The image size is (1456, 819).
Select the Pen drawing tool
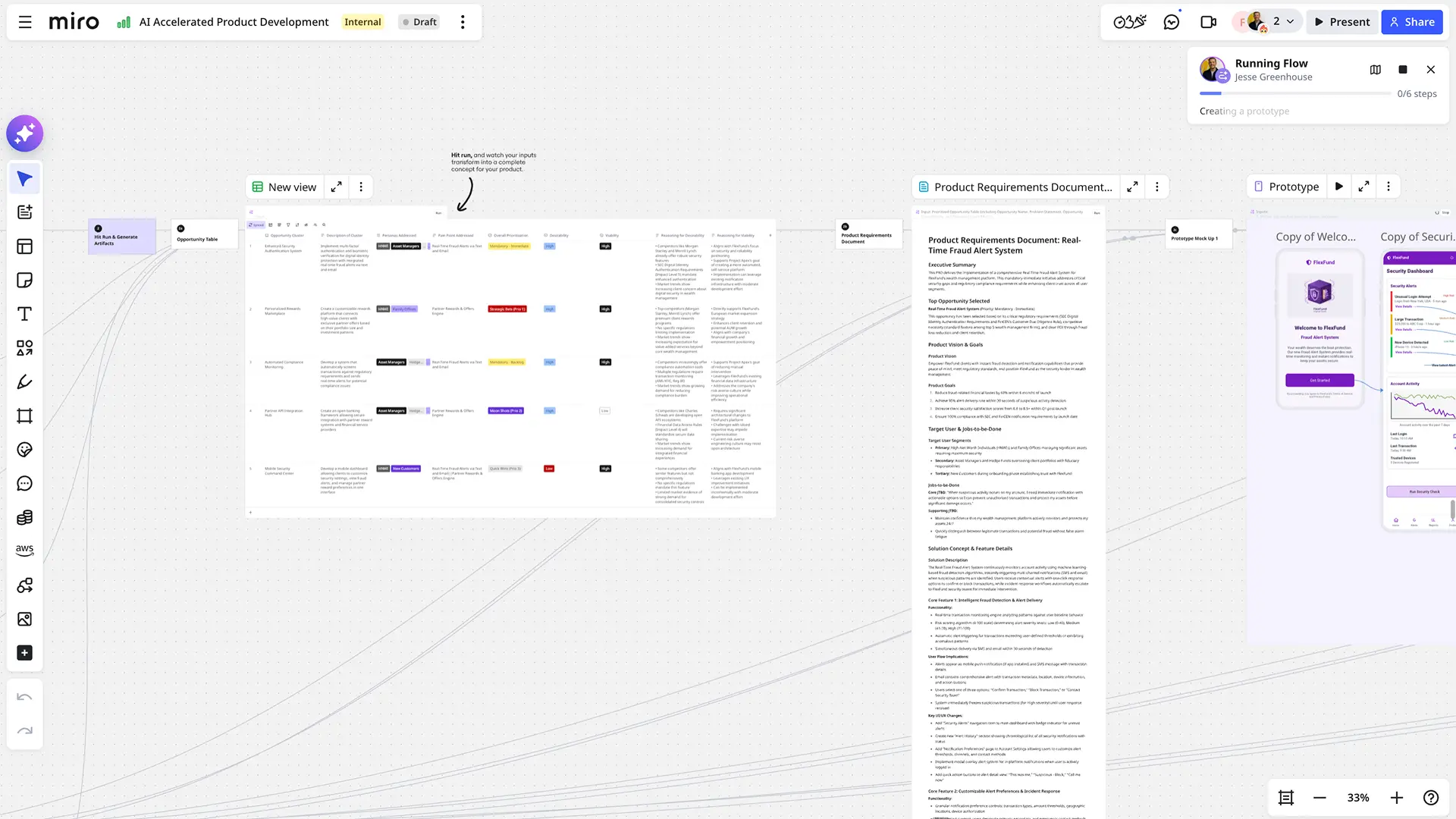tap(24, 382)
